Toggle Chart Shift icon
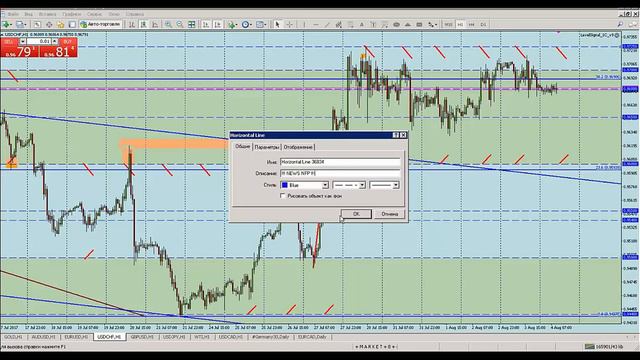 click(x=218, y=24)
